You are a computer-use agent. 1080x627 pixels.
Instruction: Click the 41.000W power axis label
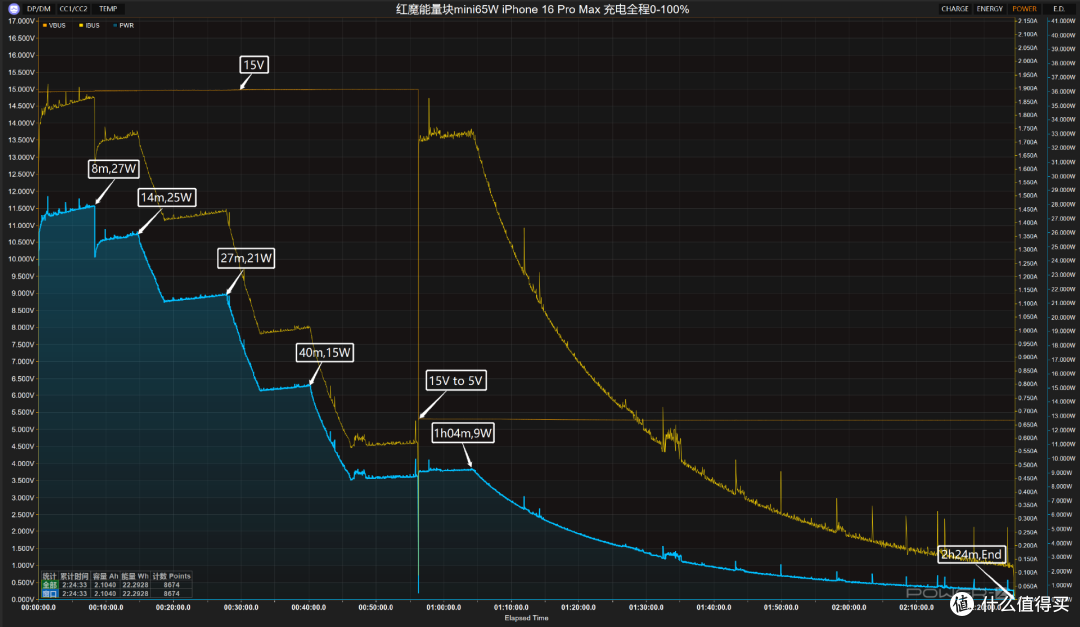(1061, 21)
